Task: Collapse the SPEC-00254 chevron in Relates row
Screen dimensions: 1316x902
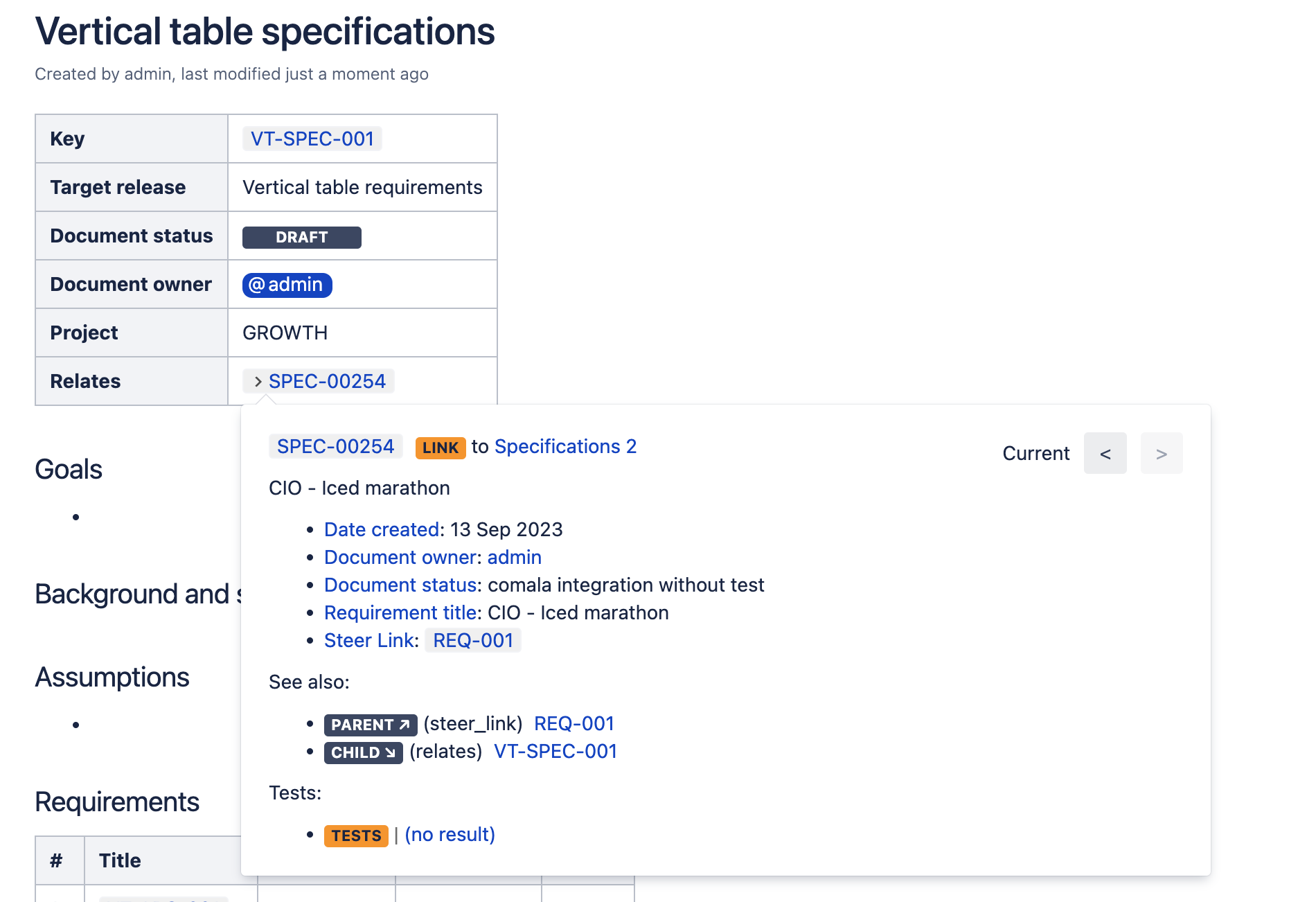Action: 258,382
